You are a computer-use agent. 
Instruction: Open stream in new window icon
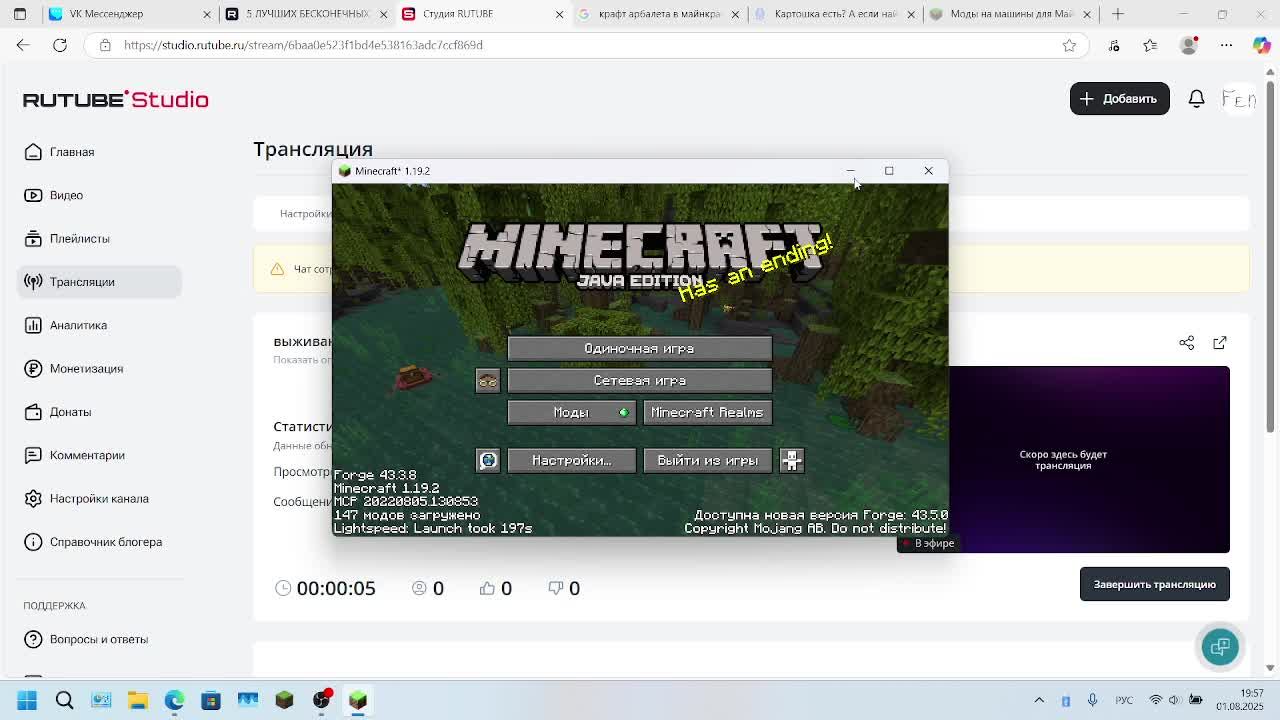1219,343
